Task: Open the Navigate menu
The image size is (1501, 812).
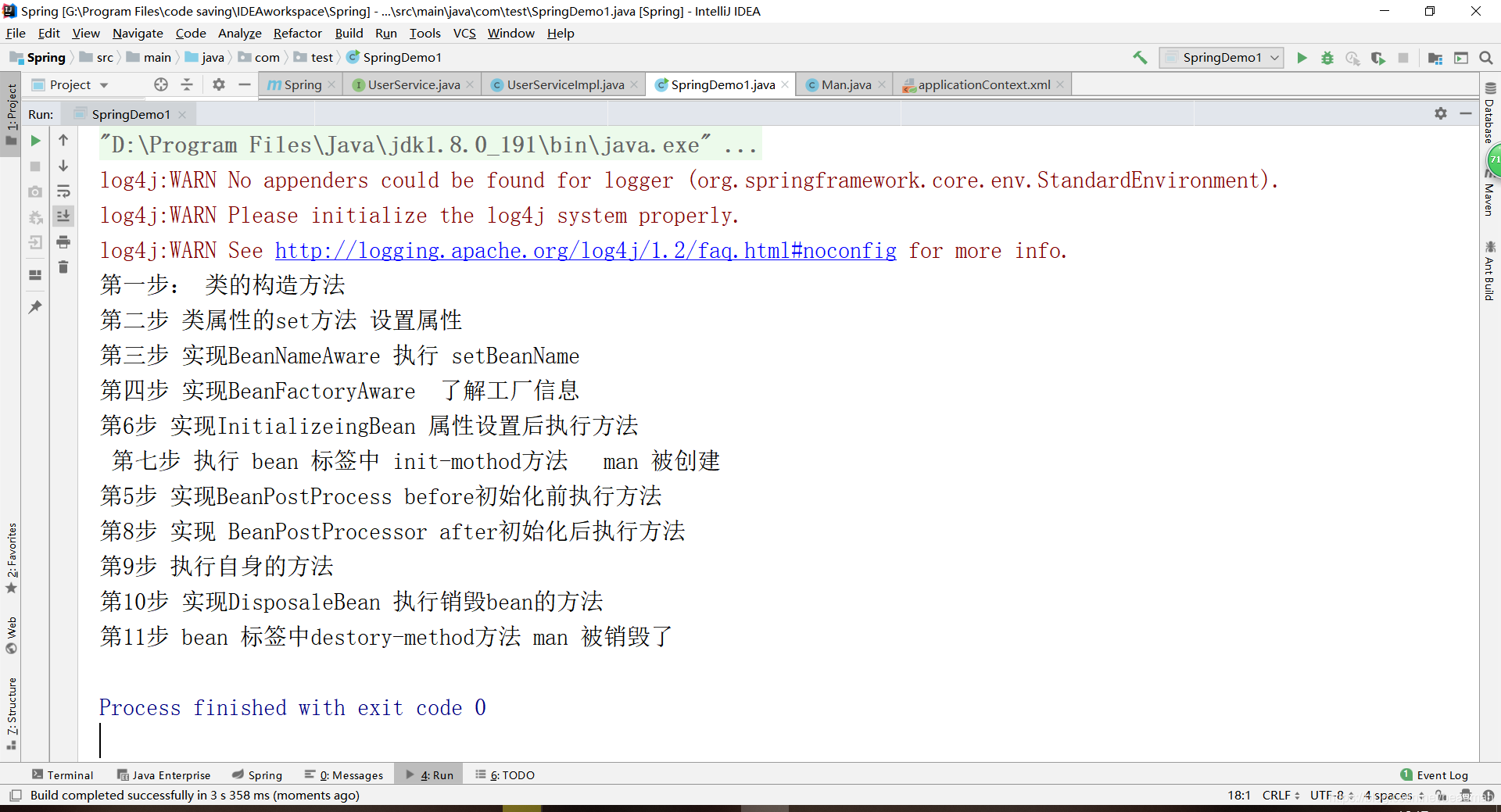Action: 138,33
